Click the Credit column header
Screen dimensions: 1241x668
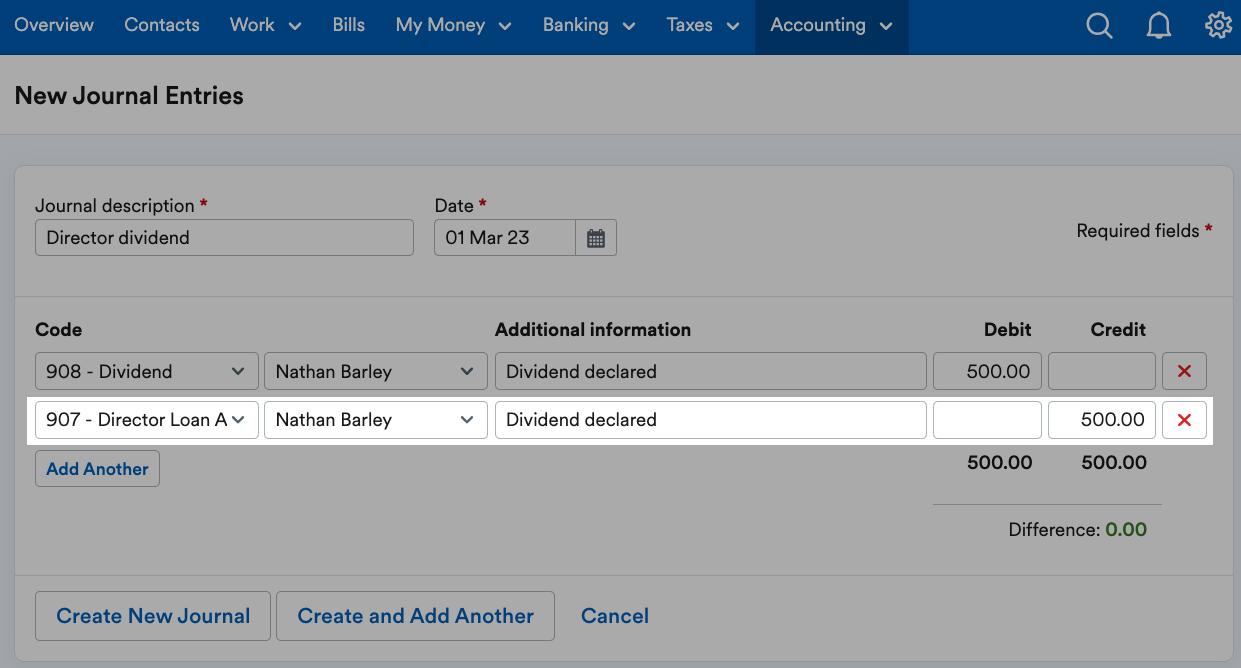click(1118, 329)
